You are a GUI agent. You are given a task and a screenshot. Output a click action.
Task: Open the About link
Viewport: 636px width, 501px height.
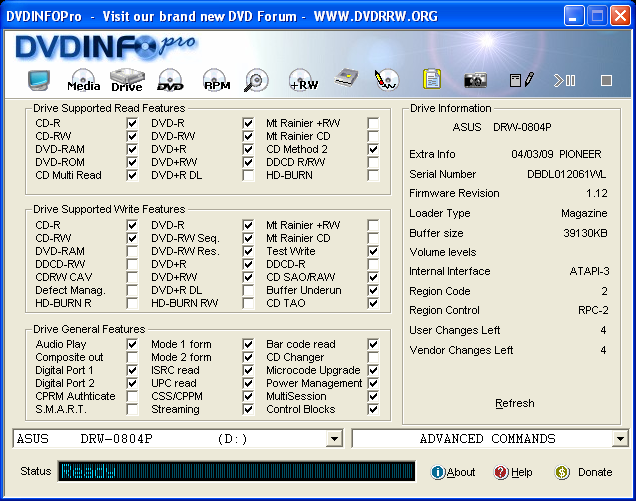(x=461, y=472)
